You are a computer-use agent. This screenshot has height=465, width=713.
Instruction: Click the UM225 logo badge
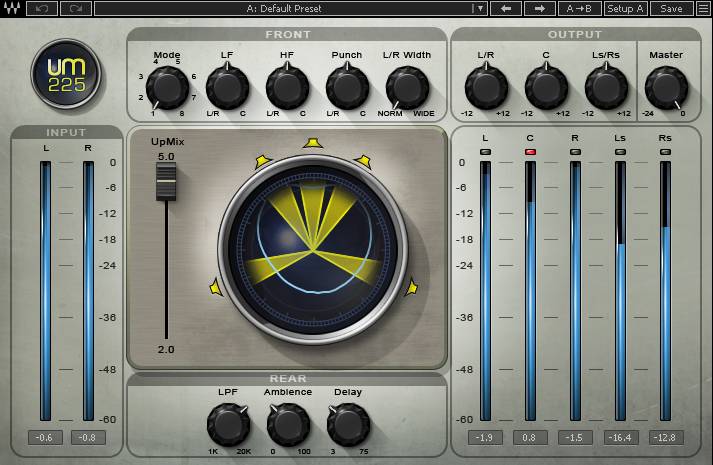tap(66, 74)
